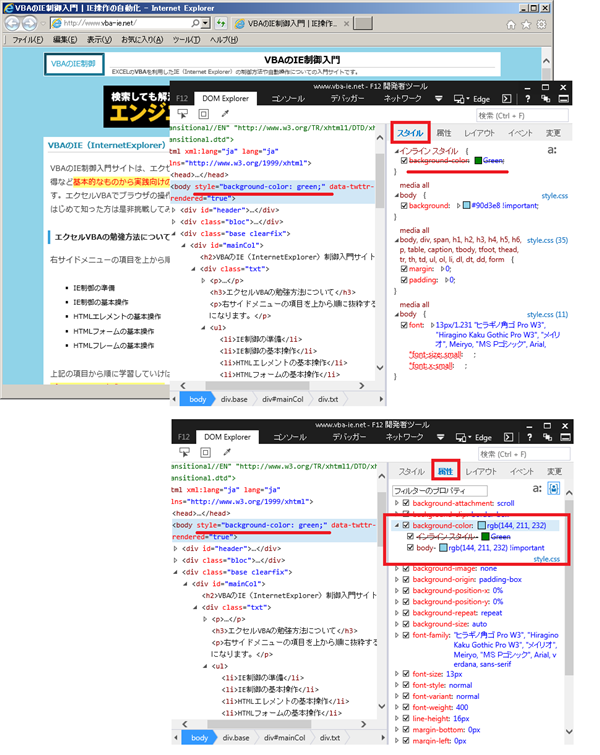The width and height of the screenshot is (600, 755).
Task: Open the help question mark in lower dev tools
Action: tap(530, 437)
